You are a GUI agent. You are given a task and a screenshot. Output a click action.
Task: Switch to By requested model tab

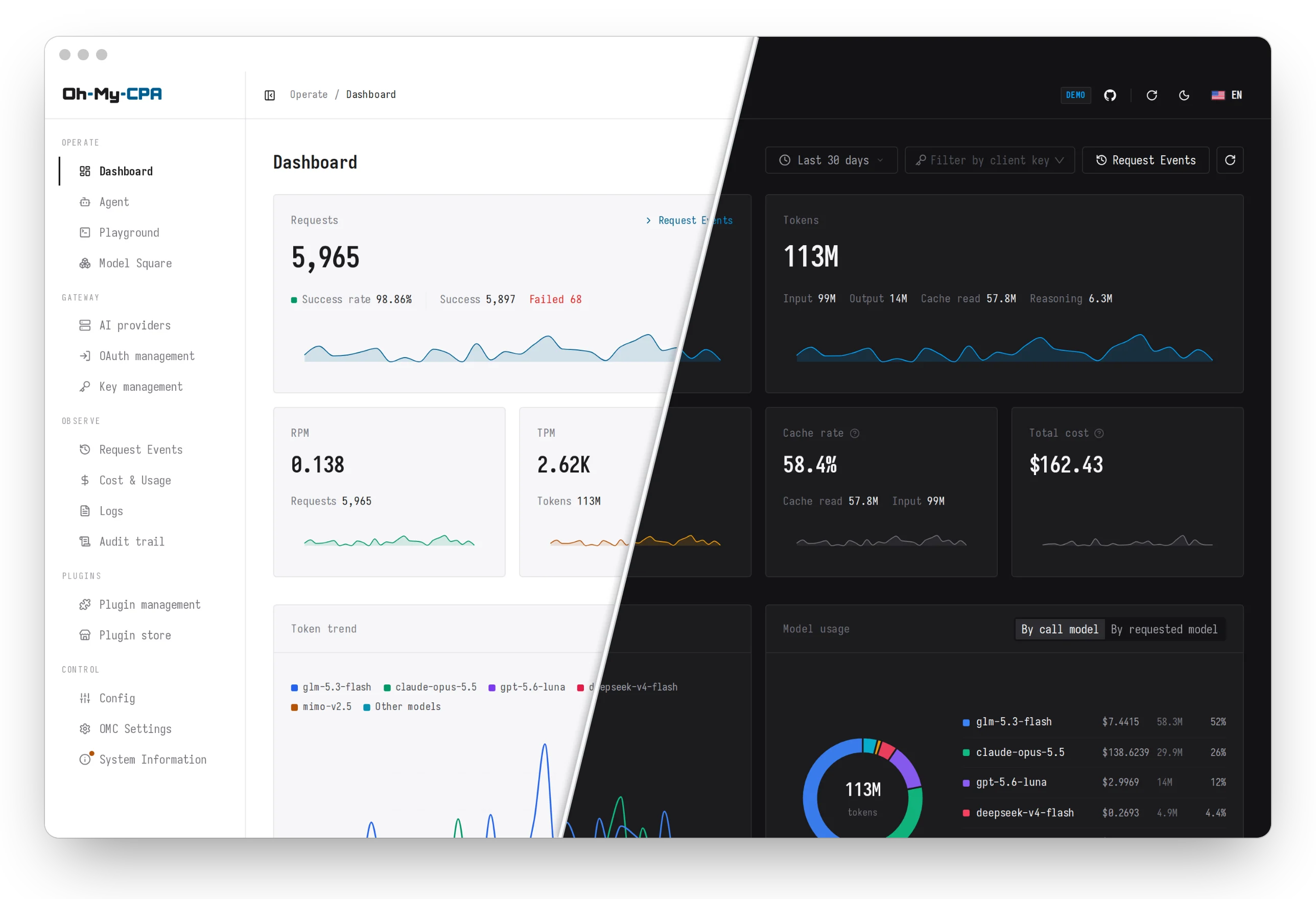pyautogui.click(x=1164, y=629)
